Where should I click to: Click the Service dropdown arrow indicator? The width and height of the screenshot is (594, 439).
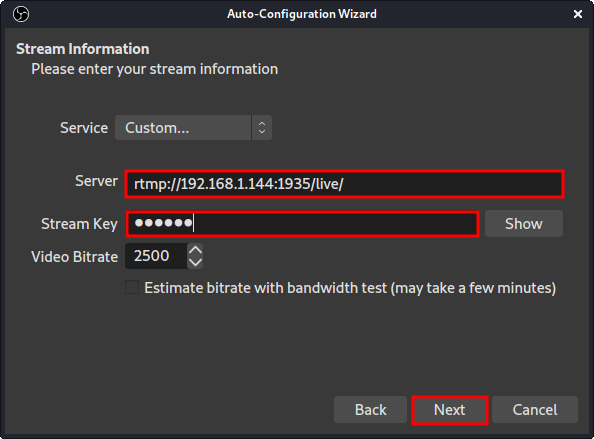pos(262,128)
